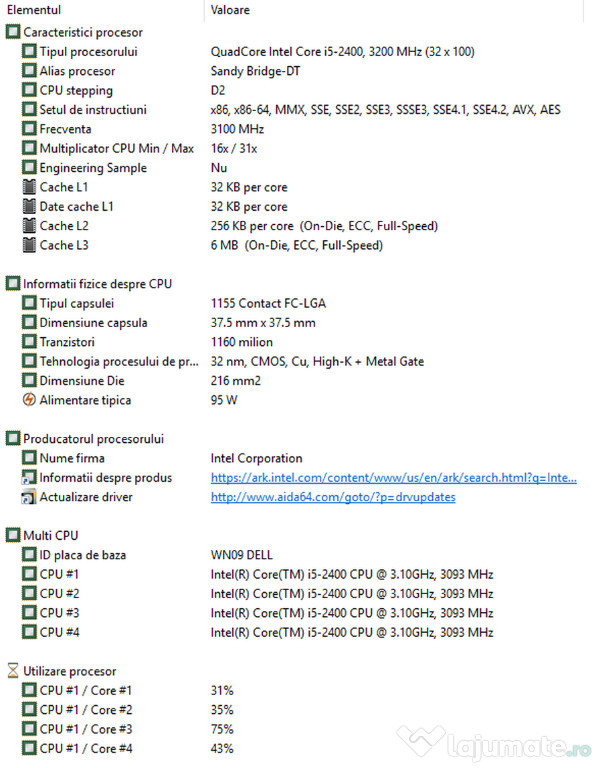Open the ark.intel.com product information link
602x768 pixels.
[394, 478]
